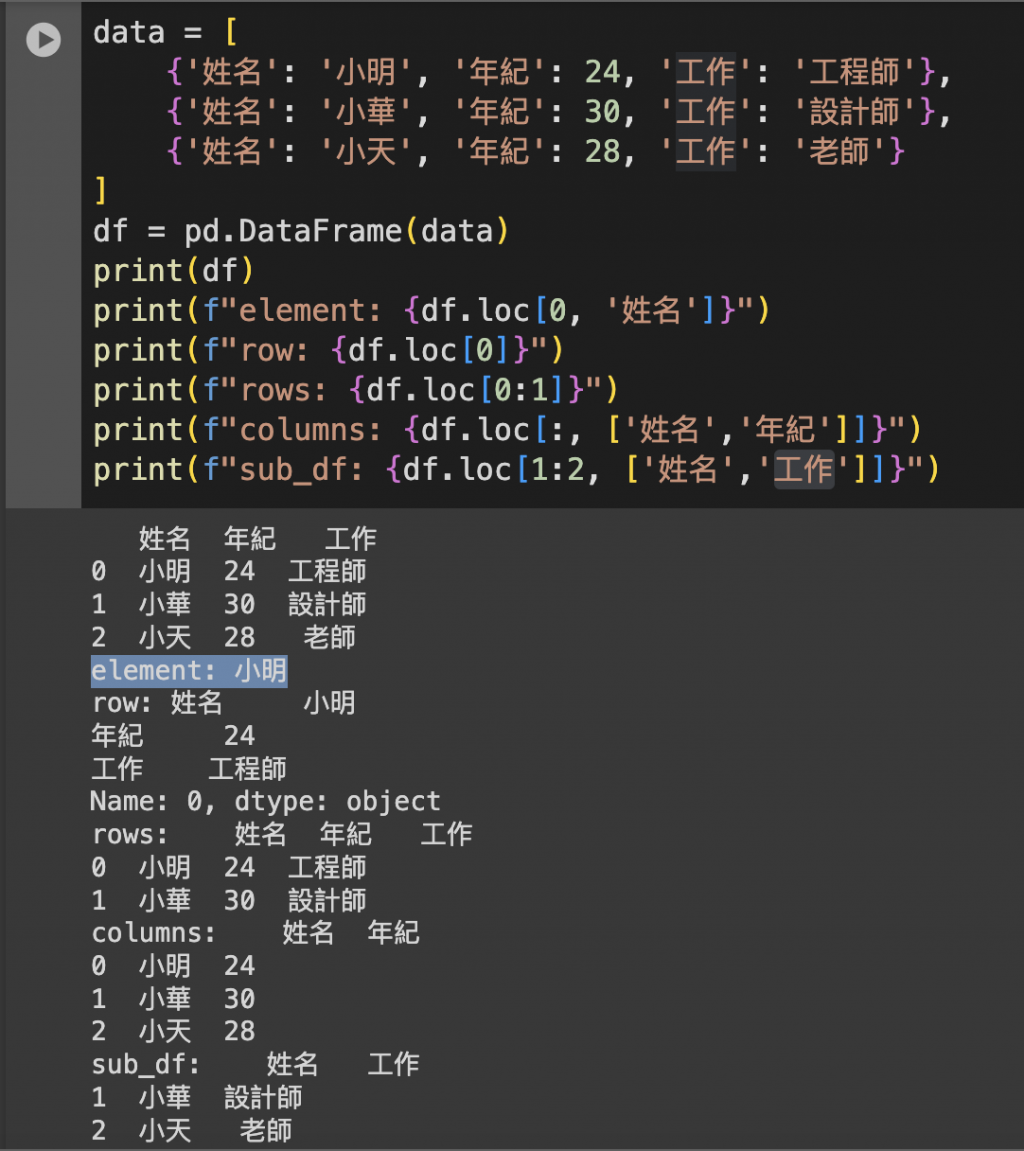Click highlighted 'element: 小明' output line
This screenshot has height=1151, width=1024.
(189, 671)
